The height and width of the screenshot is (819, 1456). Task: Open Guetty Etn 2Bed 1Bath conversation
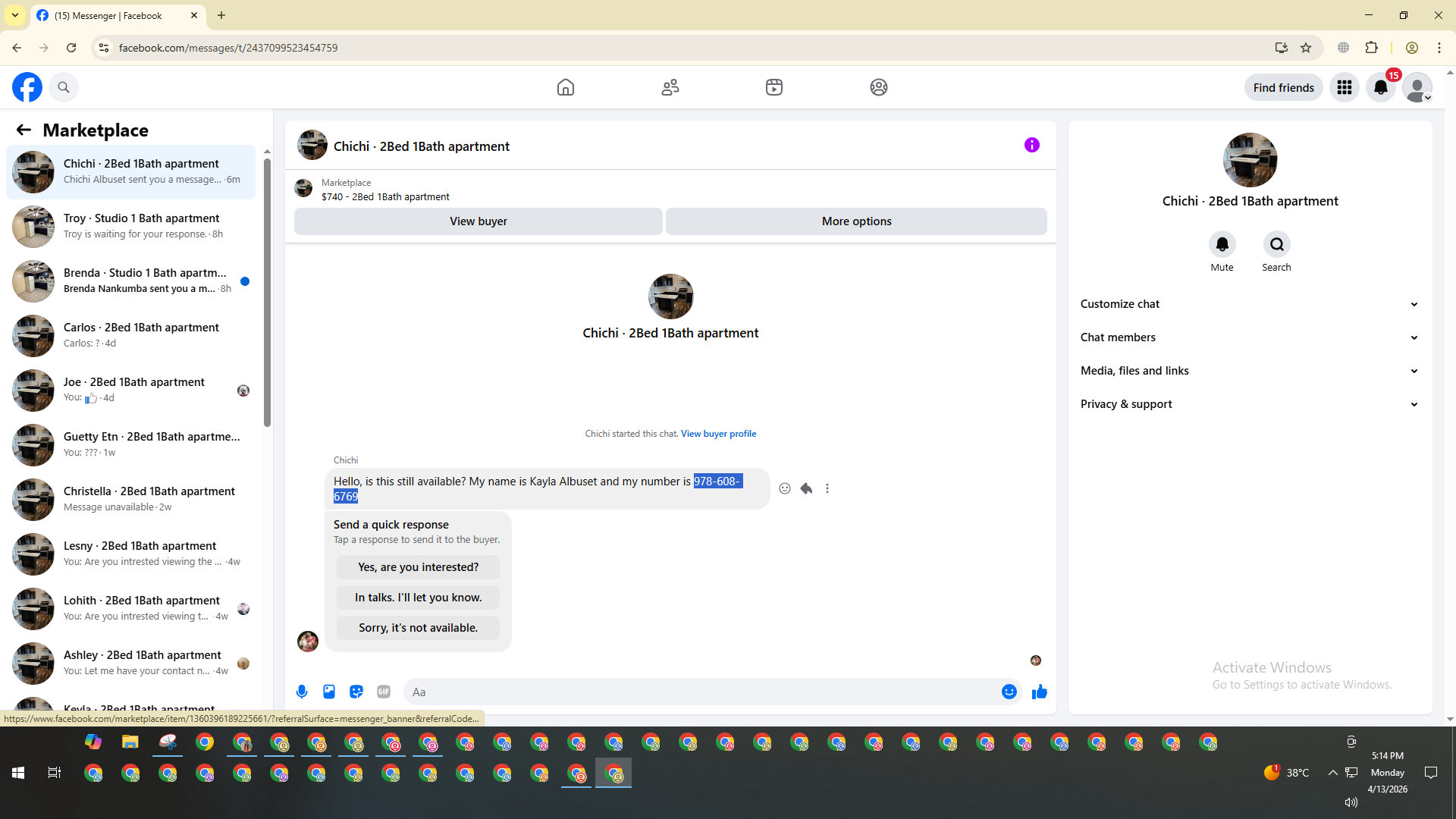(x=130, y=445)
